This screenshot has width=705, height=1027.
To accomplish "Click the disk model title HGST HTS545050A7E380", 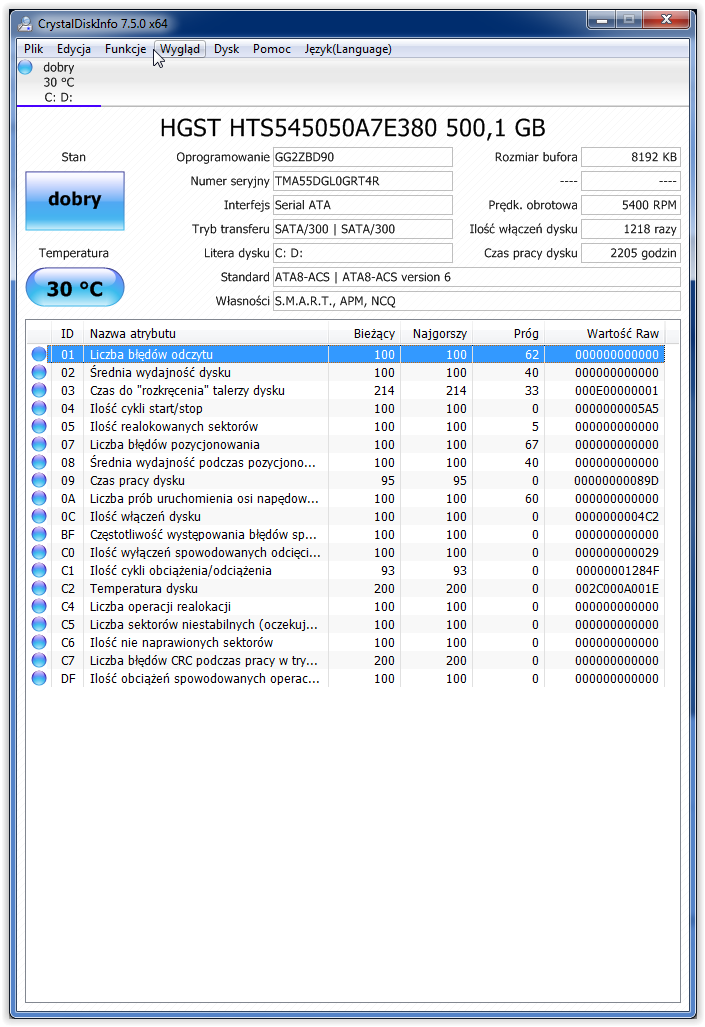I will pyautogui.click(x=352, y=128).
